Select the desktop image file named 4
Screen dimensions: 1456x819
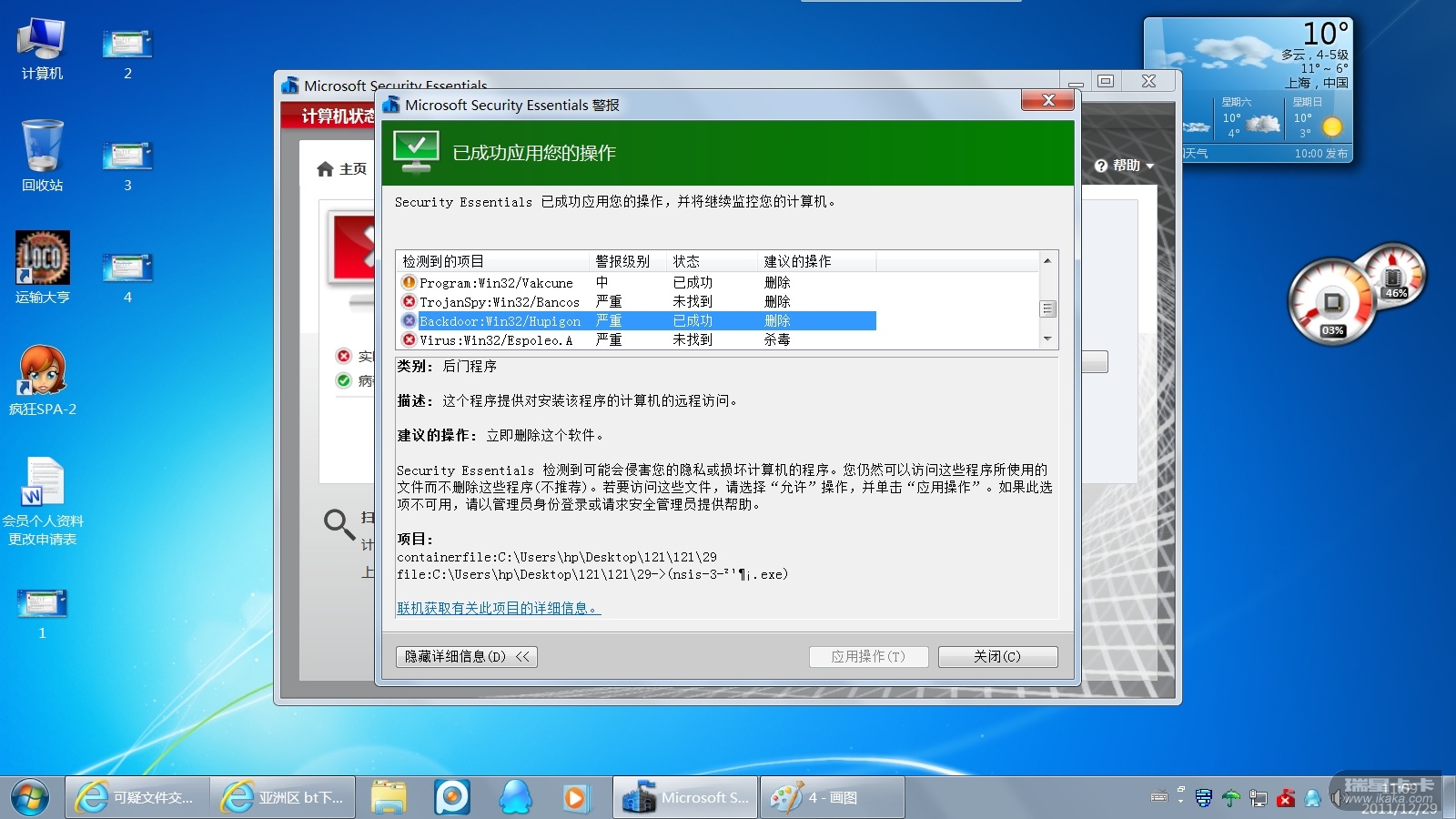tap(127, 278)
